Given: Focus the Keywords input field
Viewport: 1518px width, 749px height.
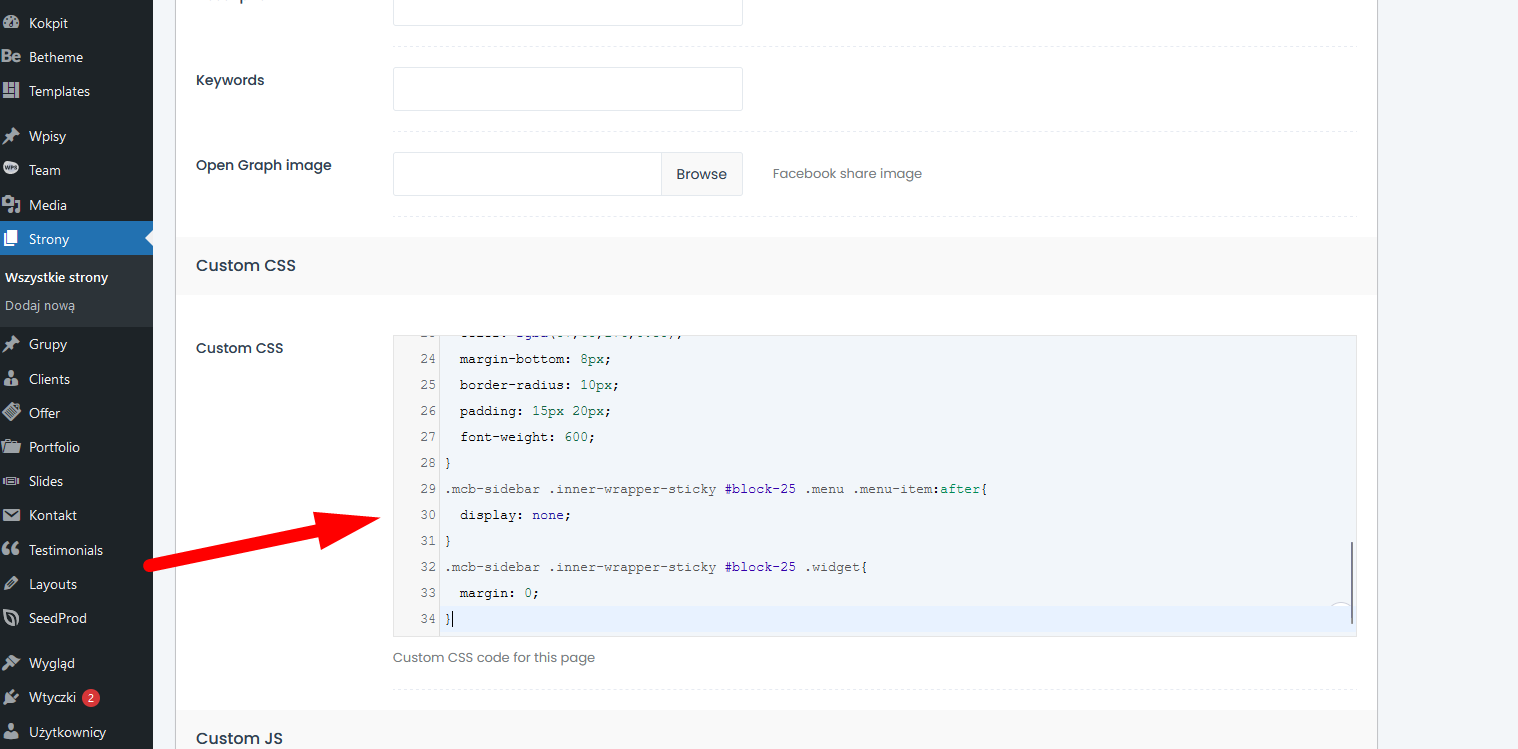Looking at the screenshot, I should coord(568,89).
